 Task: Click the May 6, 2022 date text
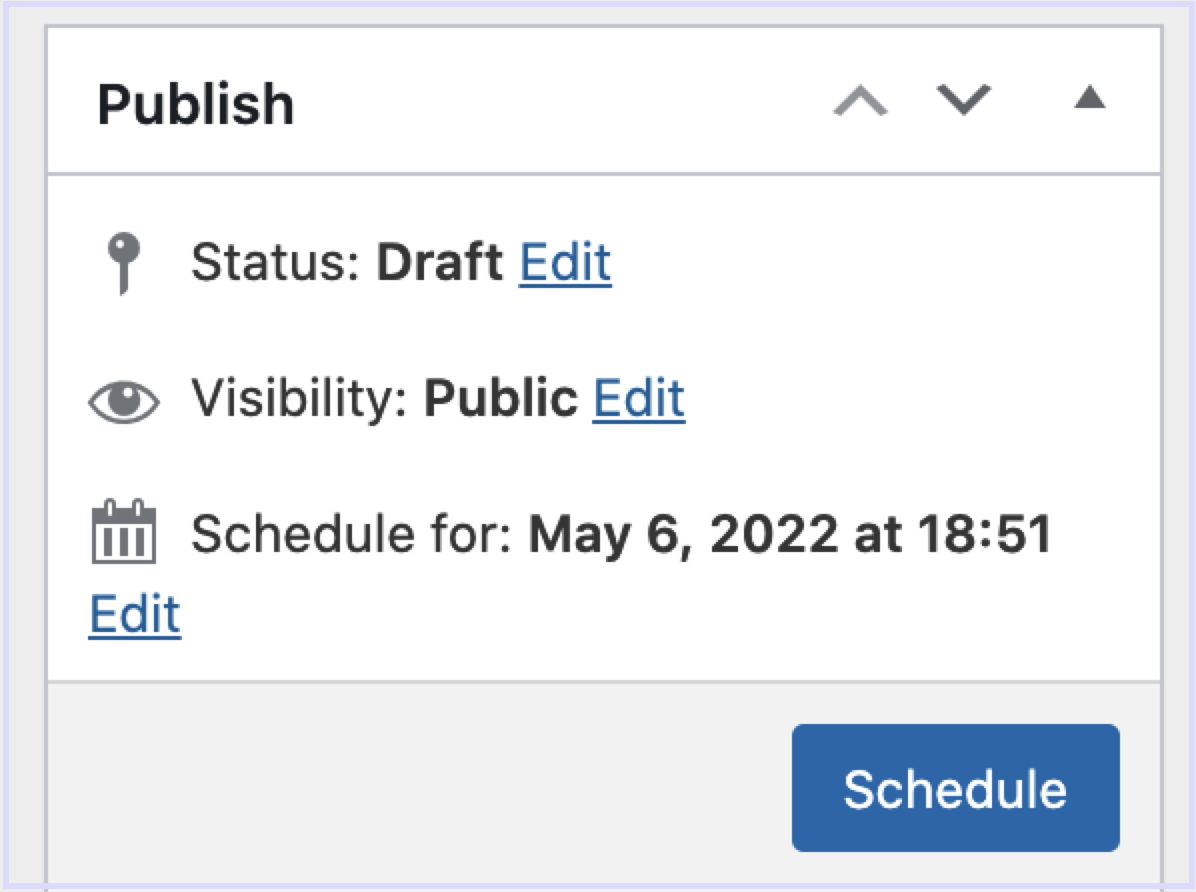pos(683,533)
